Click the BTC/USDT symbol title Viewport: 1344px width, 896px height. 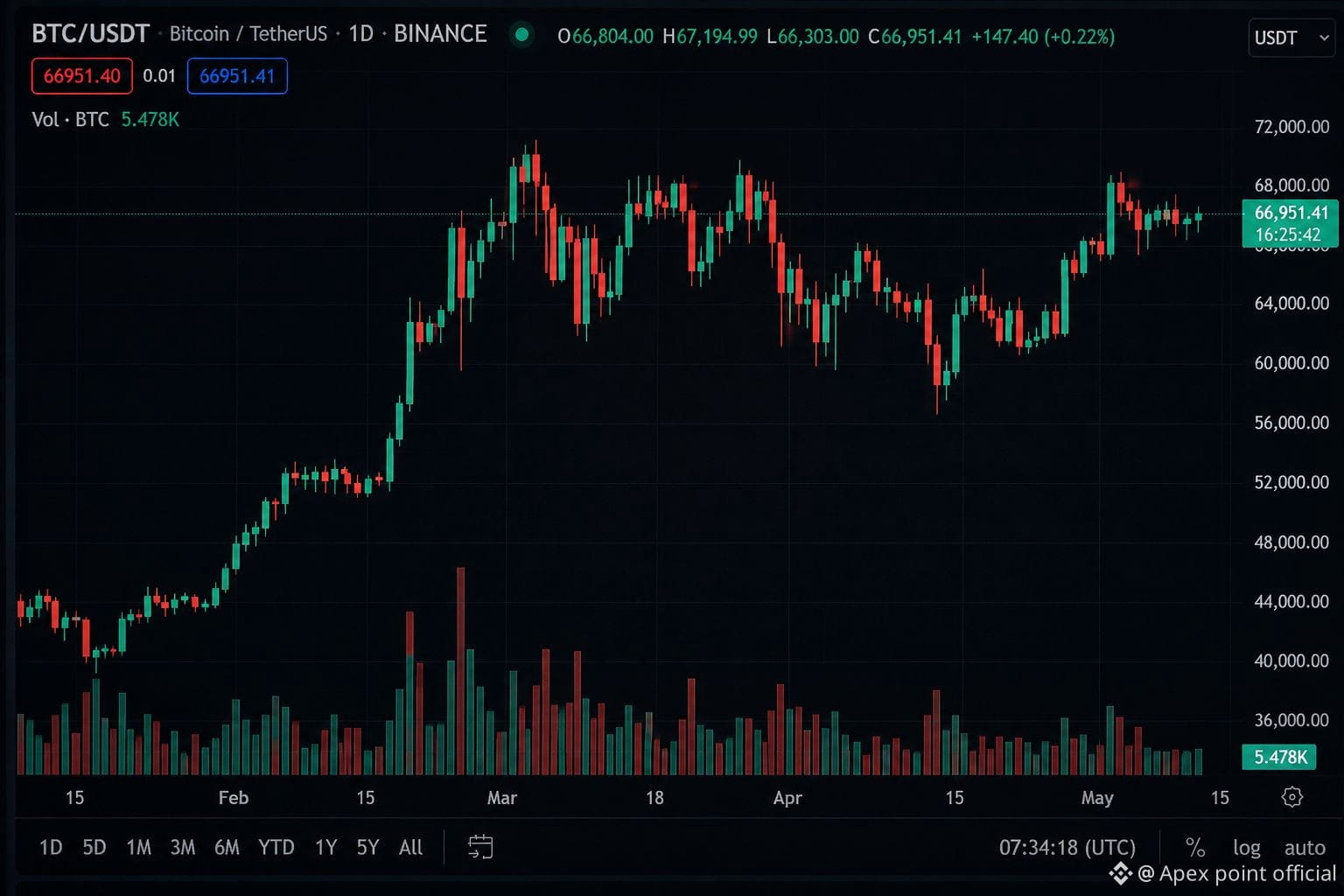point(90,34)
